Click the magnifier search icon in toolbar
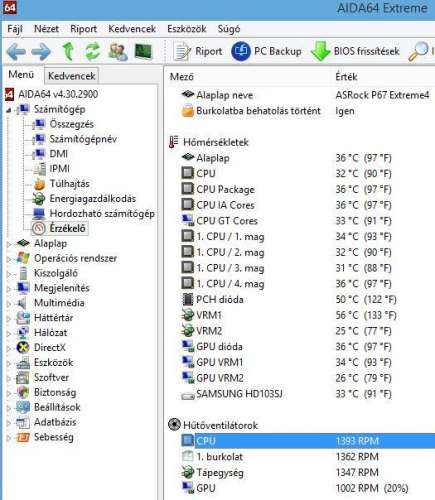The height and width of the screenshot is (500, 435). pos(418,51)
